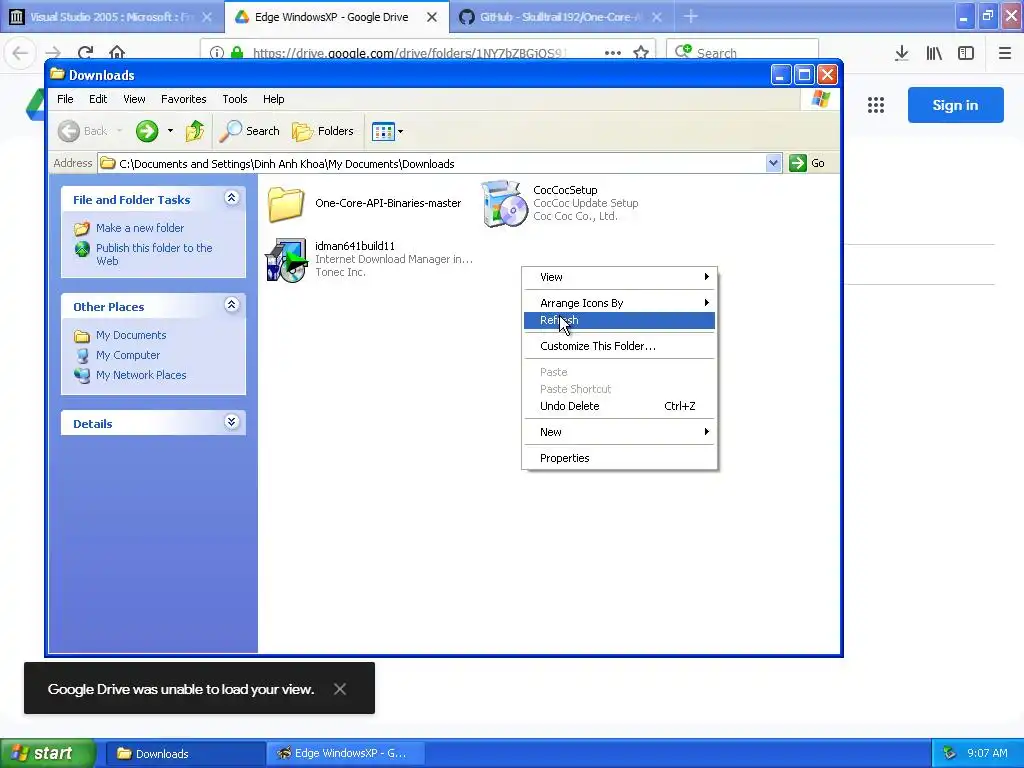Viewport: 1024px width, 768px height.
Task: Open the Forward history dropdown arrow
Action: [x=170, y=131]
